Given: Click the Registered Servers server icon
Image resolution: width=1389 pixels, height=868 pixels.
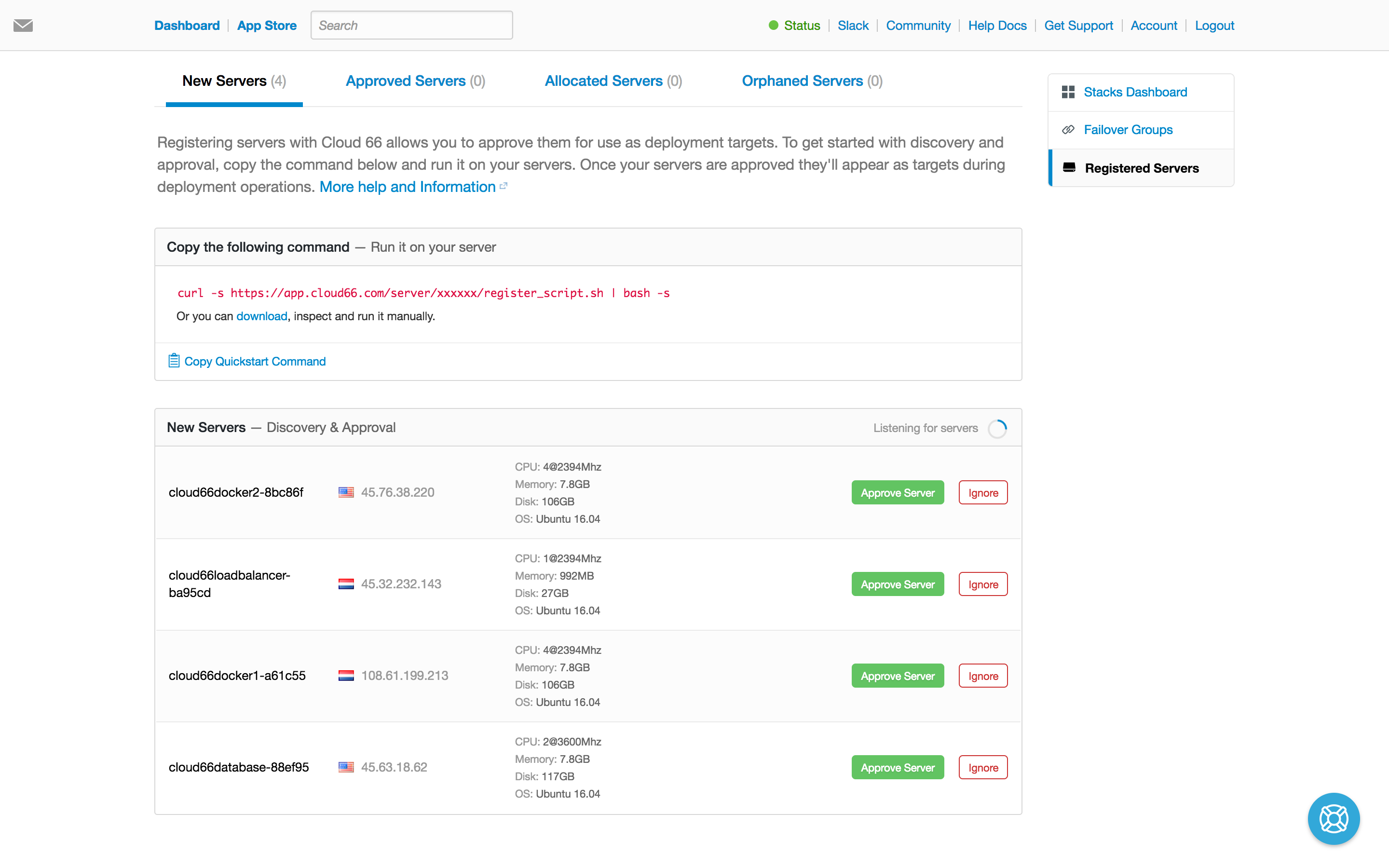Looking at the screenshot, I should point(1069,168).
